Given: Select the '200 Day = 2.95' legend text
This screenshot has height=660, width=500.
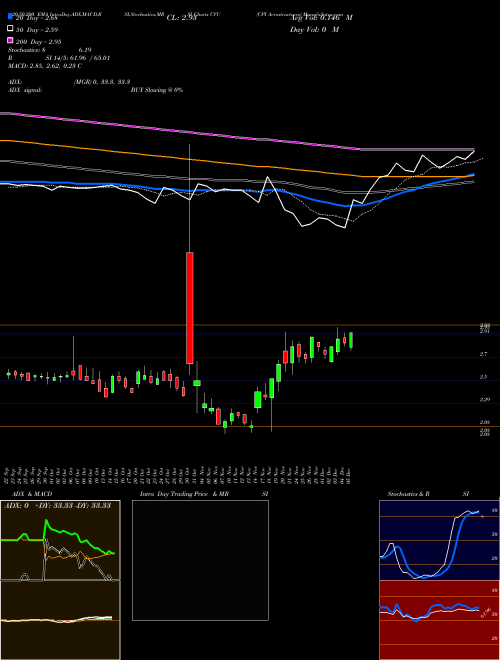Looking at the screenshot, I should point(39,42).
